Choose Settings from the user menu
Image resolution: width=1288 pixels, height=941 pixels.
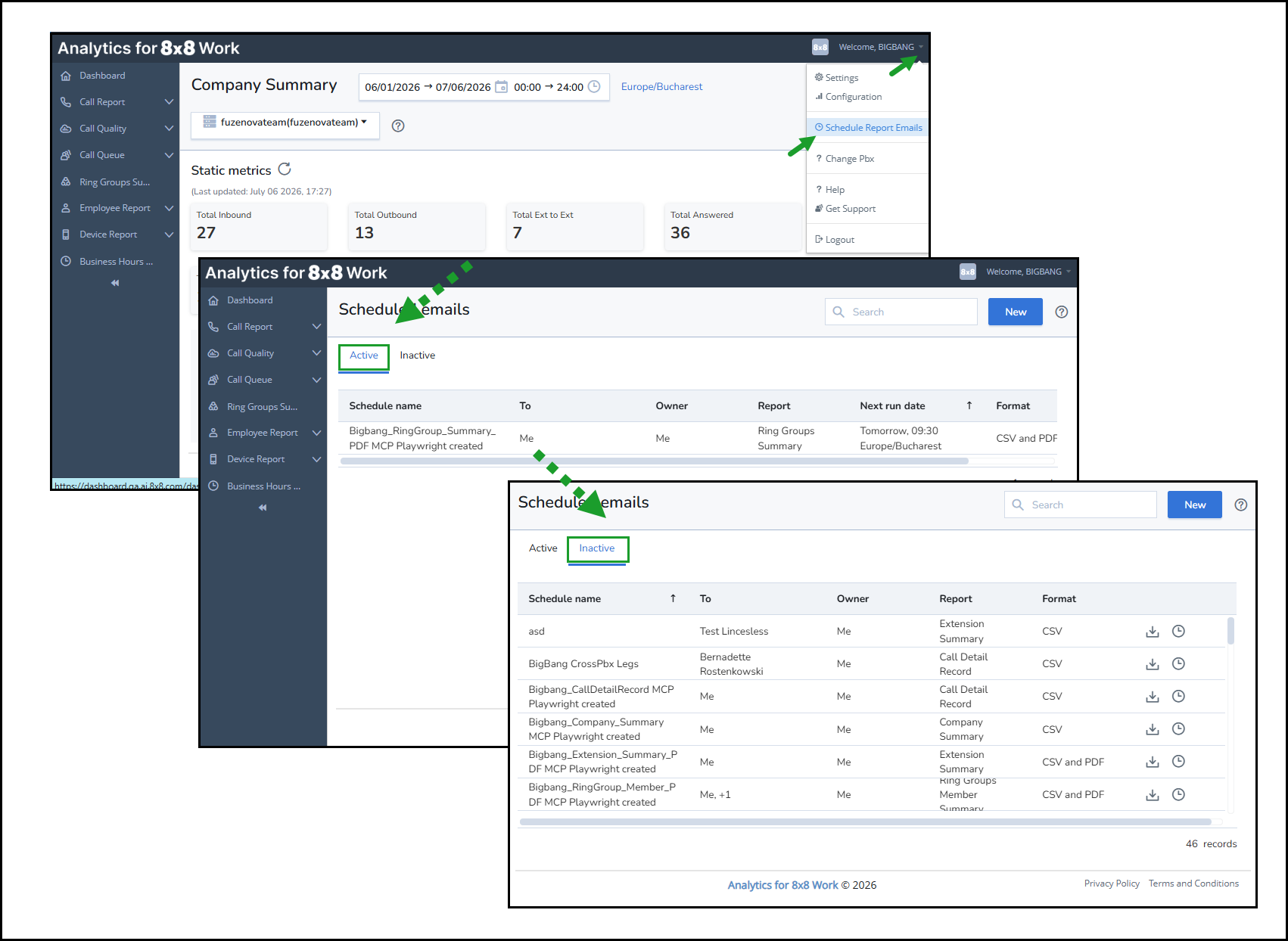[836, 77]
